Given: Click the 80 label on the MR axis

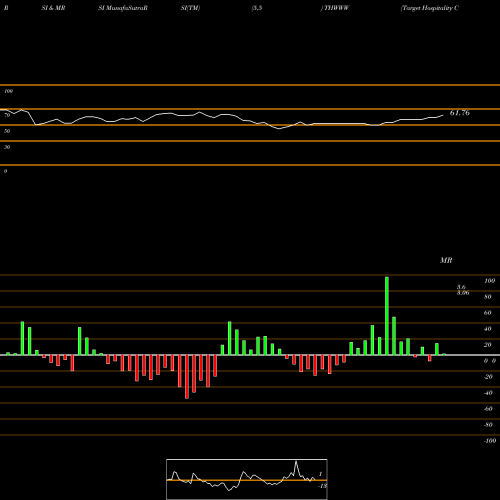Looking at the screenshot, I should 488,297.
